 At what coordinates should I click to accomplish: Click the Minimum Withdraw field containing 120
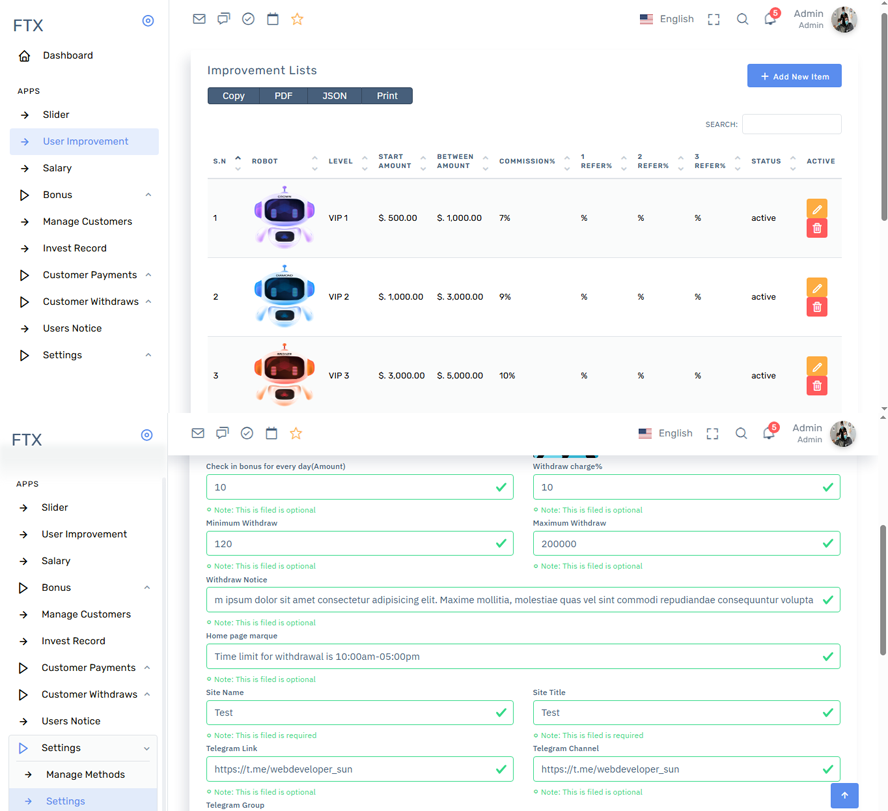click(x=350, y=544)
